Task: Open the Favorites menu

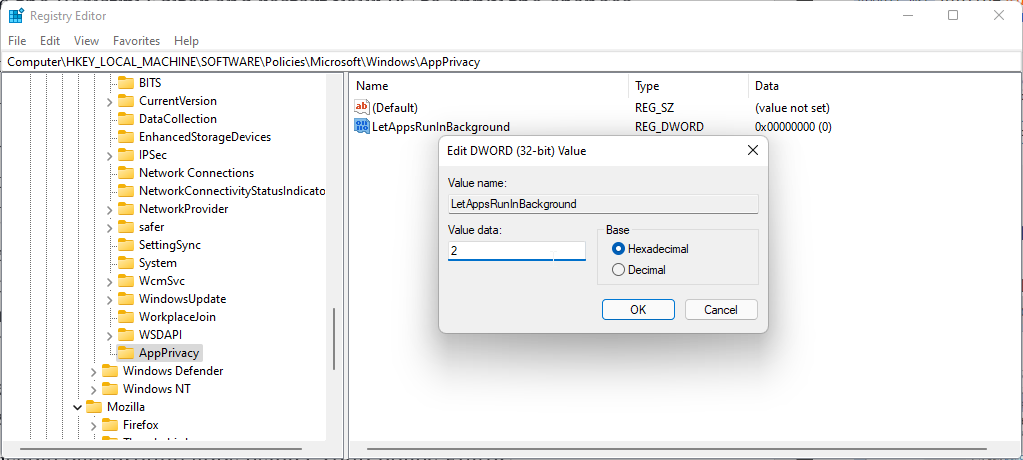Action: tap(136, 41)
